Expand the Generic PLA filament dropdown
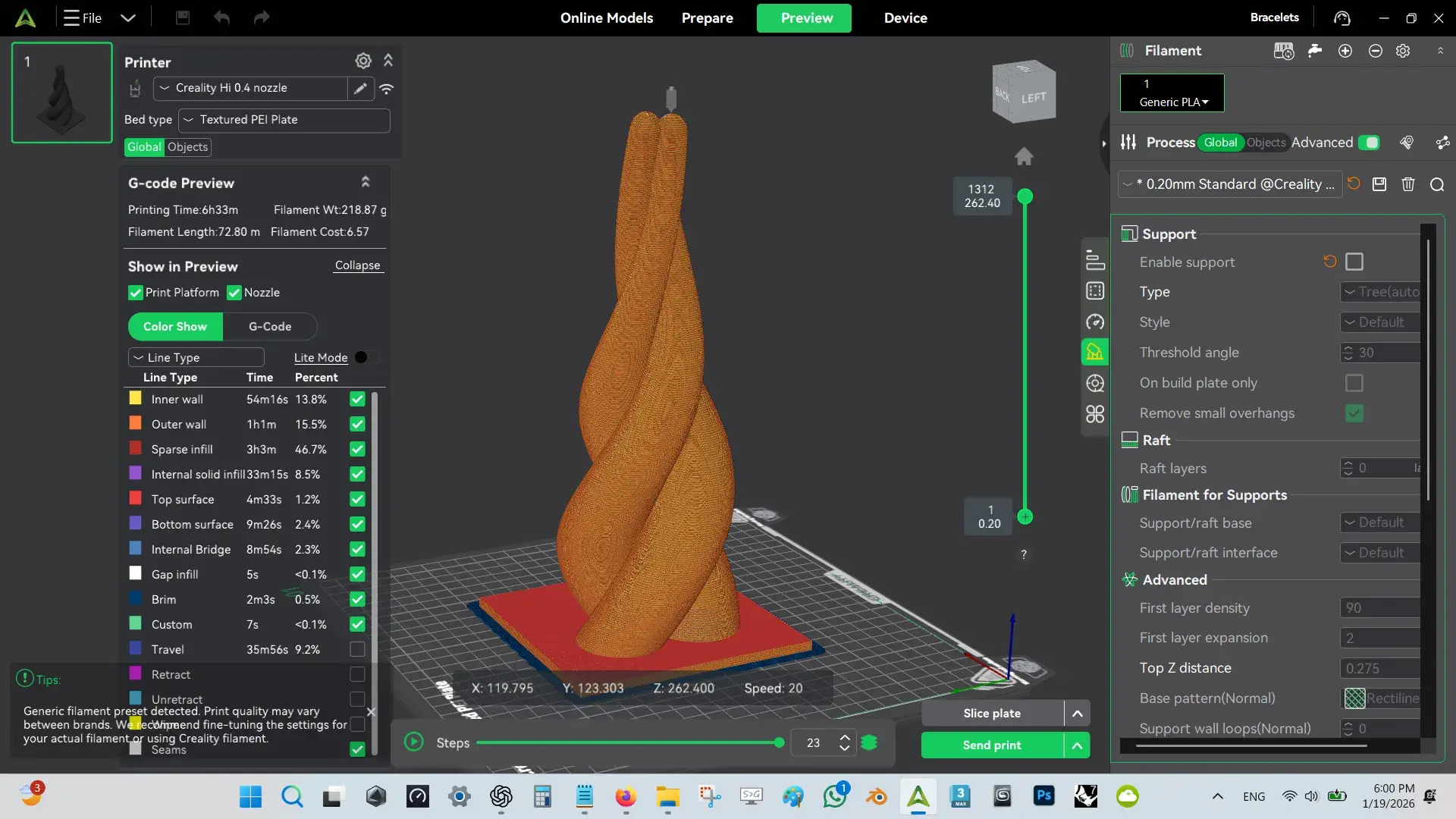Image resolution: width=1456 pixels, height=819 pixels. pyautogui.click(x=1172, y=93)
